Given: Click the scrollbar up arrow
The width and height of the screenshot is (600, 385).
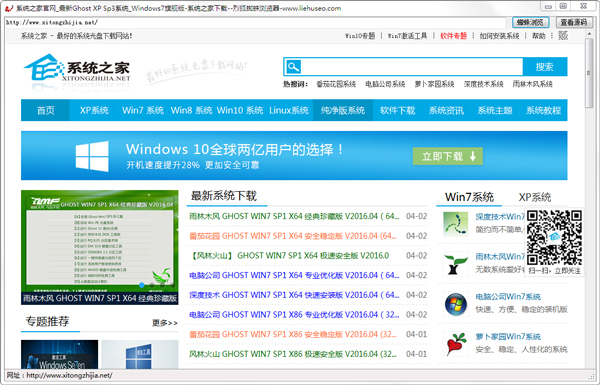Looking at the screenshot, I should [589, 34].
